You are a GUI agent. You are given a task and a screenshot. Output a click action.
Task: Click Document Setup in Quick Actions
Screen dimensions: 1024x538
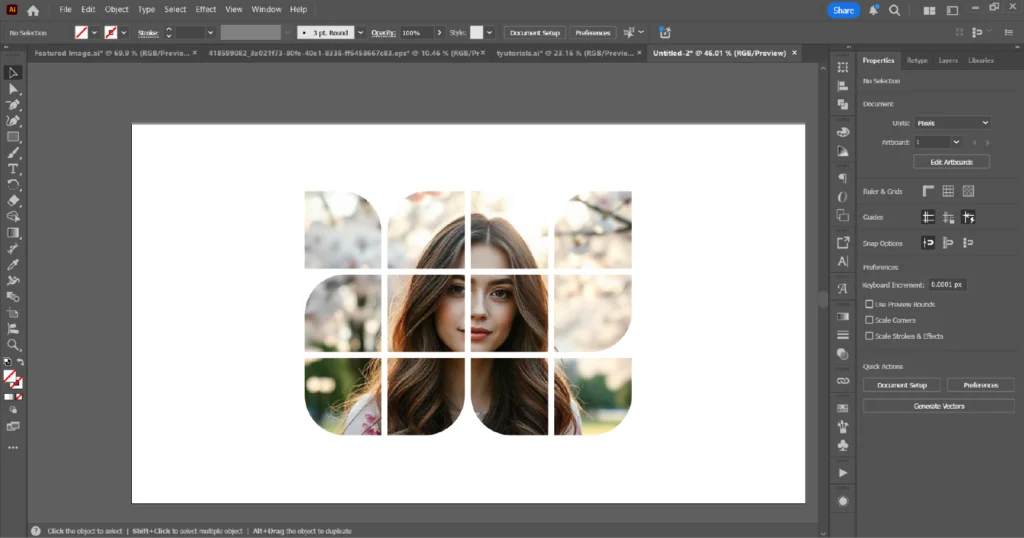coord(902,385)
